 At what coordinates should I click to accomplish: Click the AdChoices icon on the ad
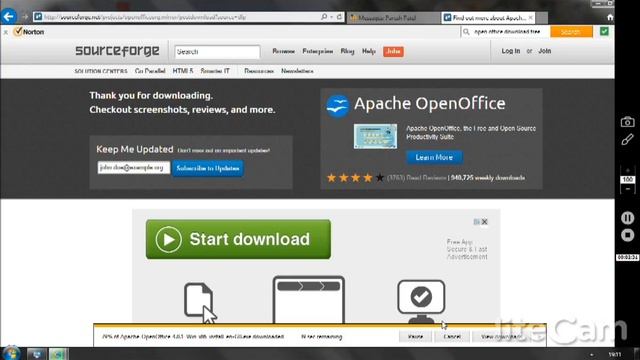pos(476,222)
